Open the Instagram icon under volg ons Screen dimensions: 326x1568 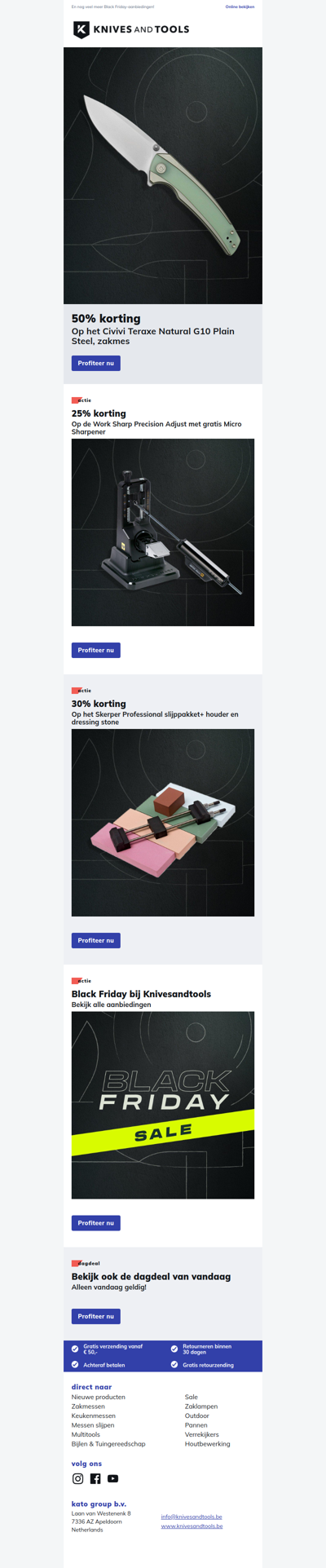(77, 1478)
